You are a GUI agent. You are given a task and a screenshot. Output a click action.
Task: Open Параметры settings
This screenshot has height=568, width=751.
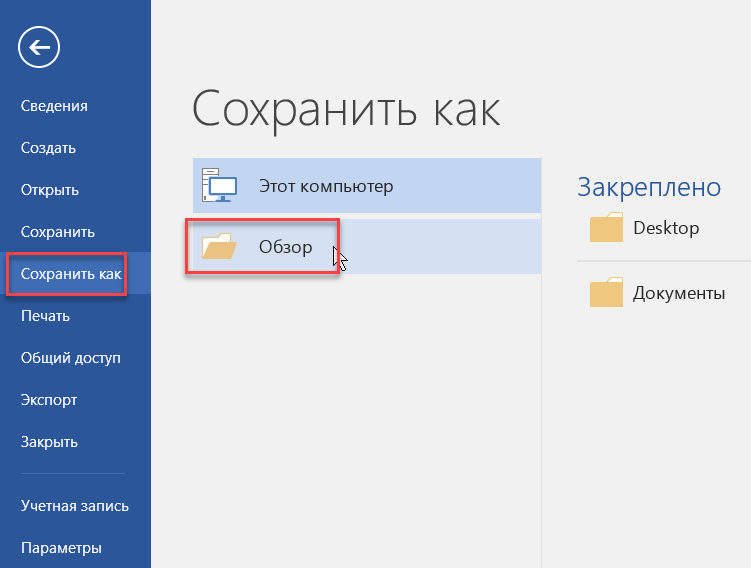(x=61, y=548)
